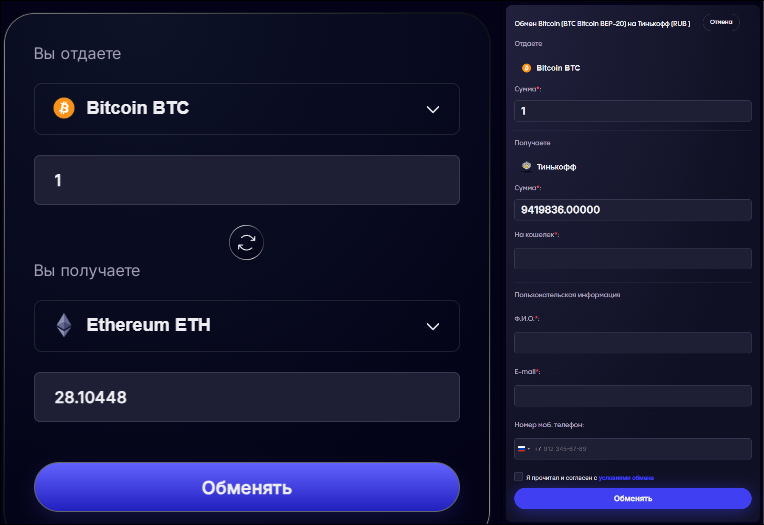
Task: Click the E-mail input field
Action: click(x=632, y=396)
